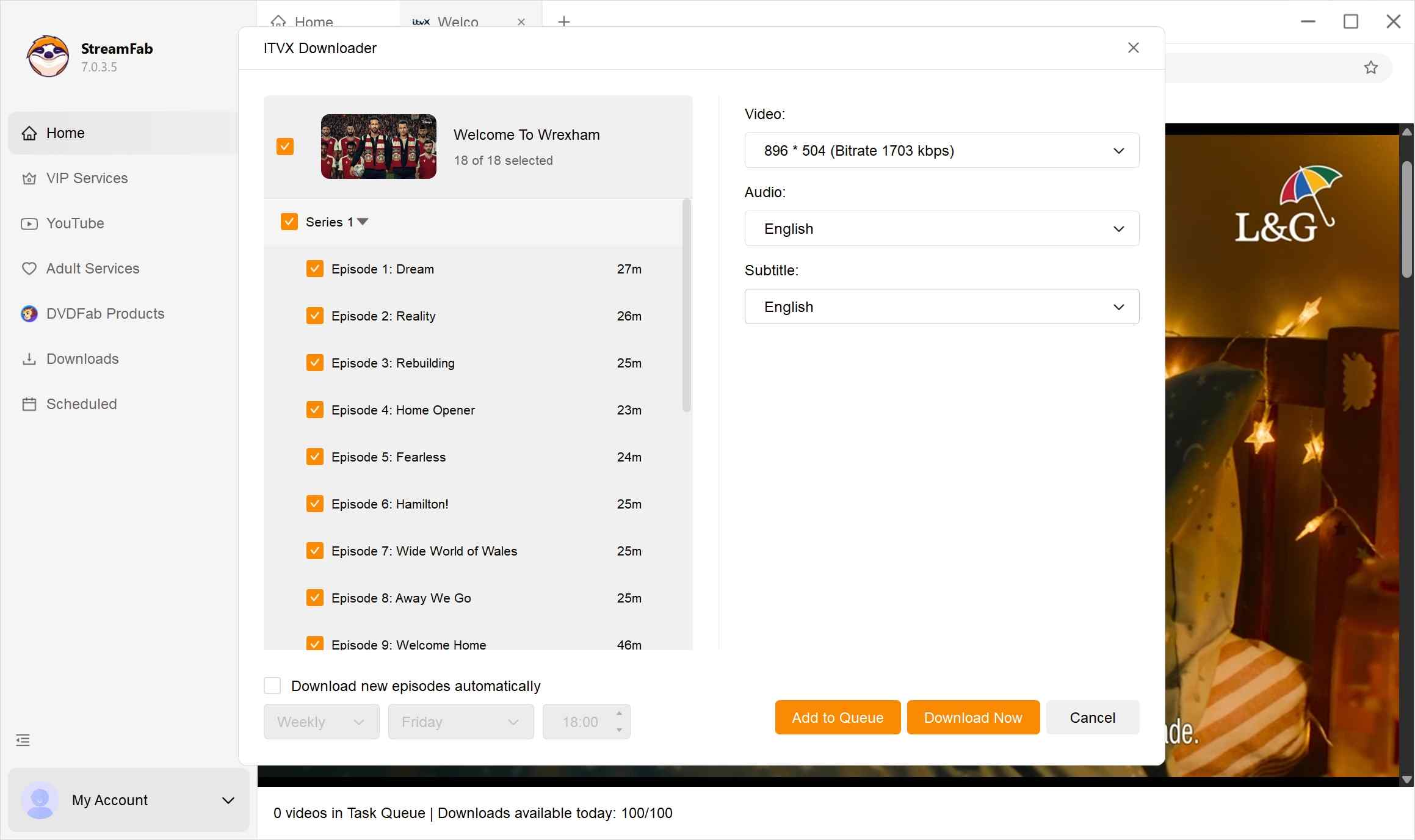Screen dimensions: 1415x840
Task: Enable Download new episodes automatically
Action: [272, 686]
